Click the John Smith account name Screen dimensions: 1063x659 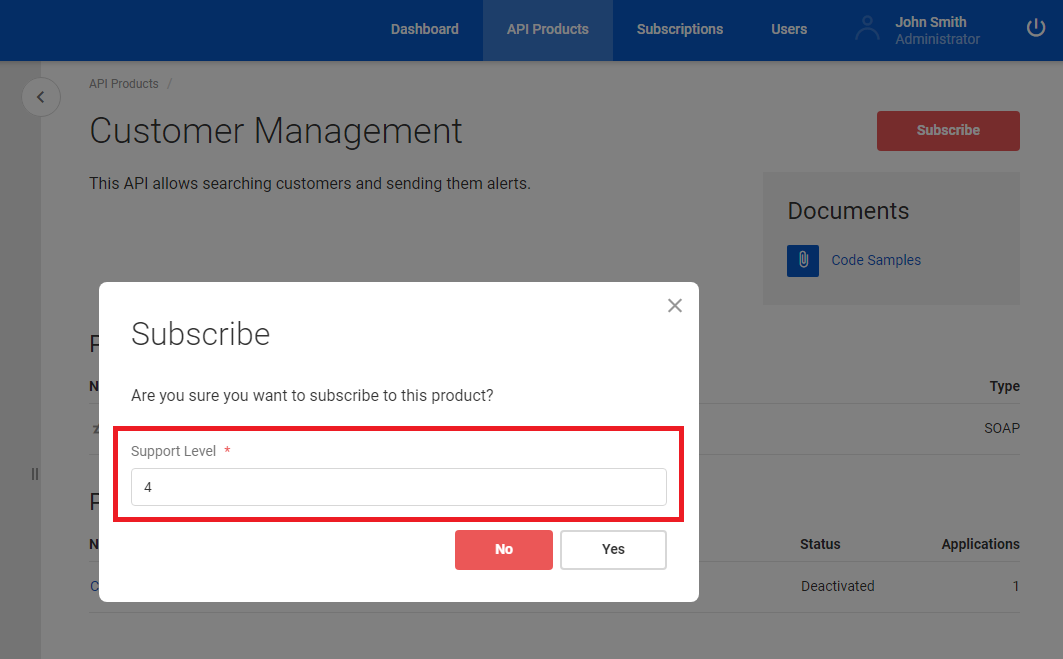[x=930, y=22]
